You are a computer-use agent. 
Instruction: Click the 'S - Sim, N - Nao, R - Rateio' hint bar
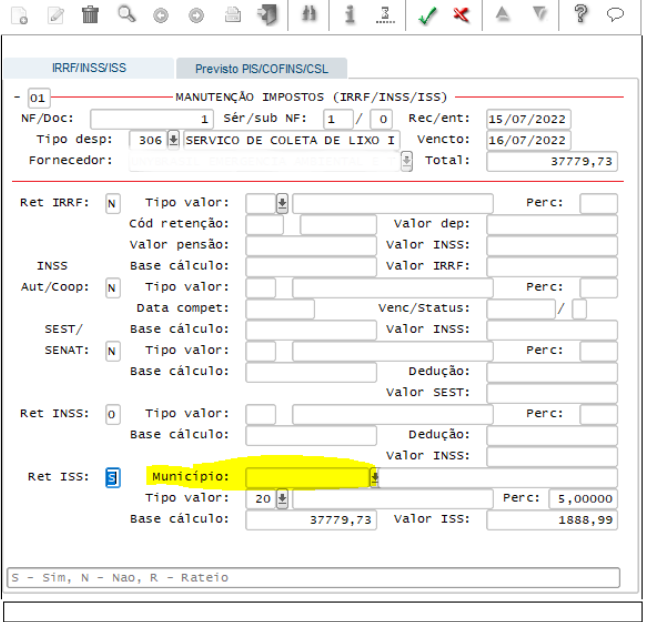click(x=313, y=578)
